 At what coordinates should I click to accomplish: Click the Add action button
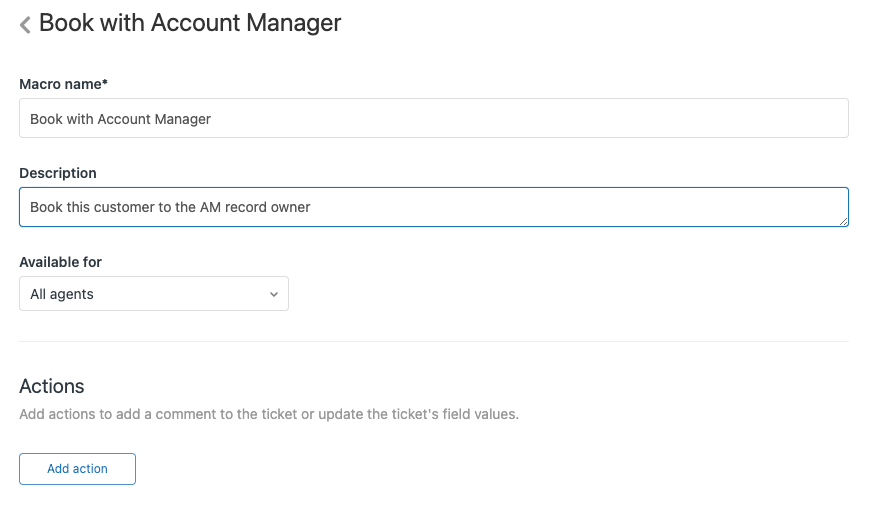(x=77, y=469)
